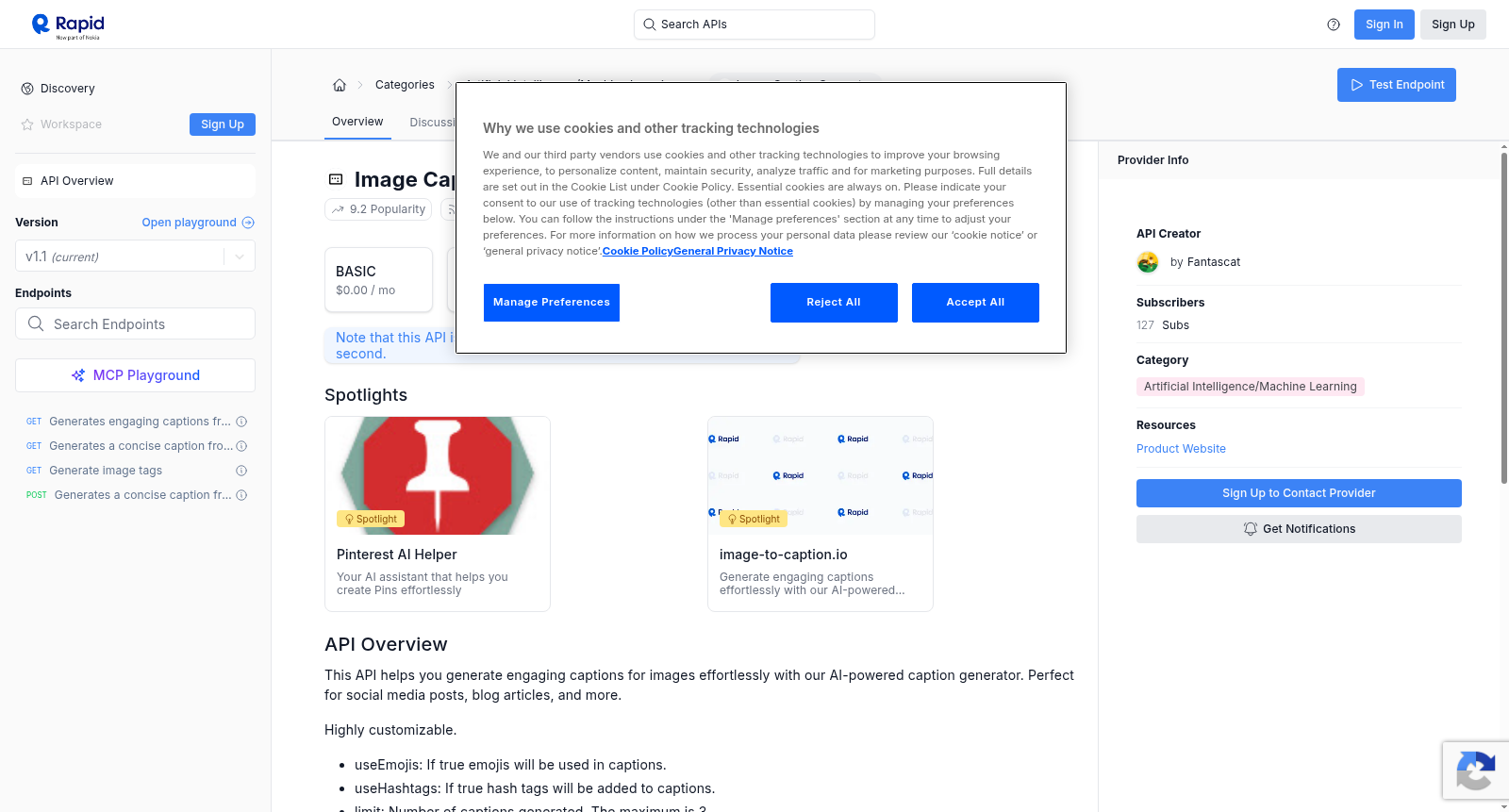Viewport: 1509px width, 812px height.
Task: Click the MCP Playground button
Action: coord(135,375)
